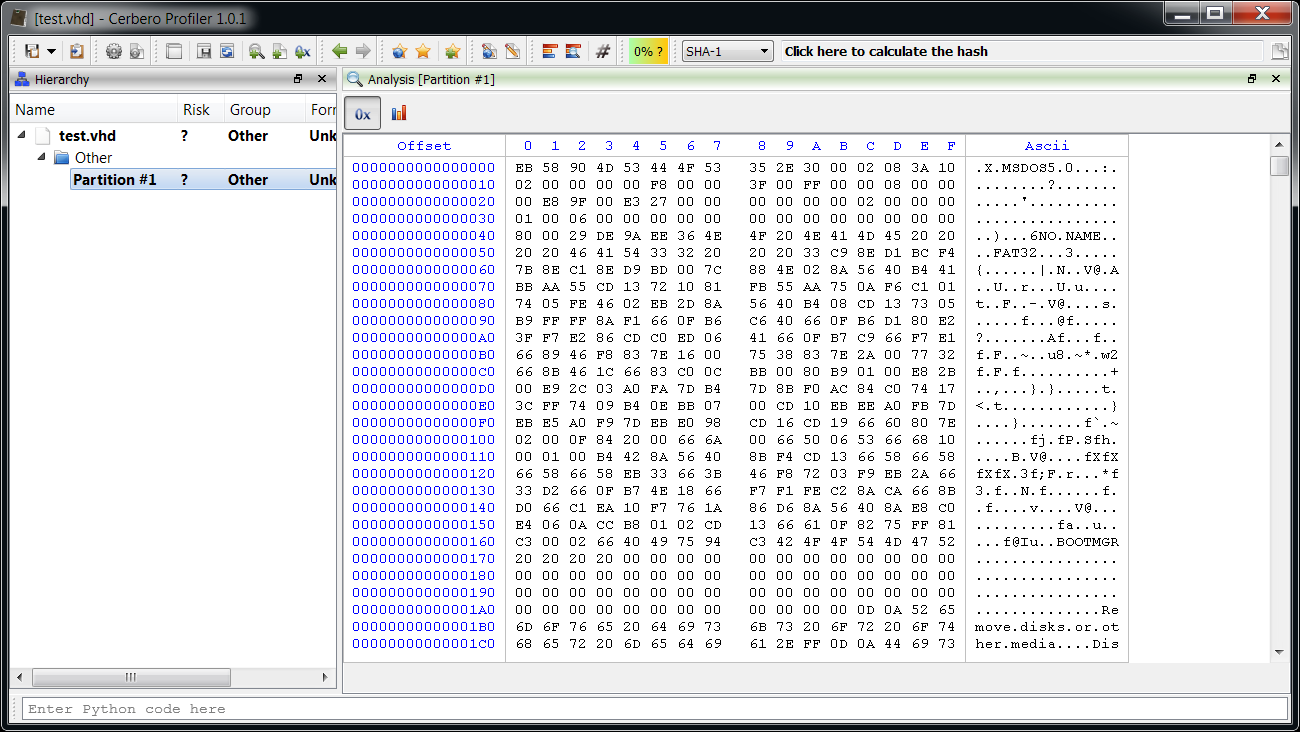Click ASCII text '..FAT32...3.....'
Screen dimensions: 1300x732
[1047, 252]
